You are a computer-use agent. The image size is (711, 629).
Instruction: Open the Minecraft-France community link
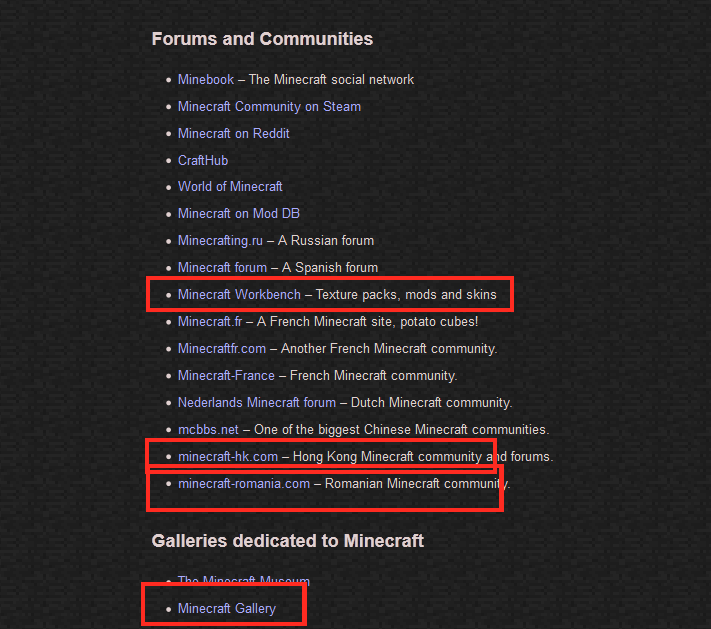[226, 375]
